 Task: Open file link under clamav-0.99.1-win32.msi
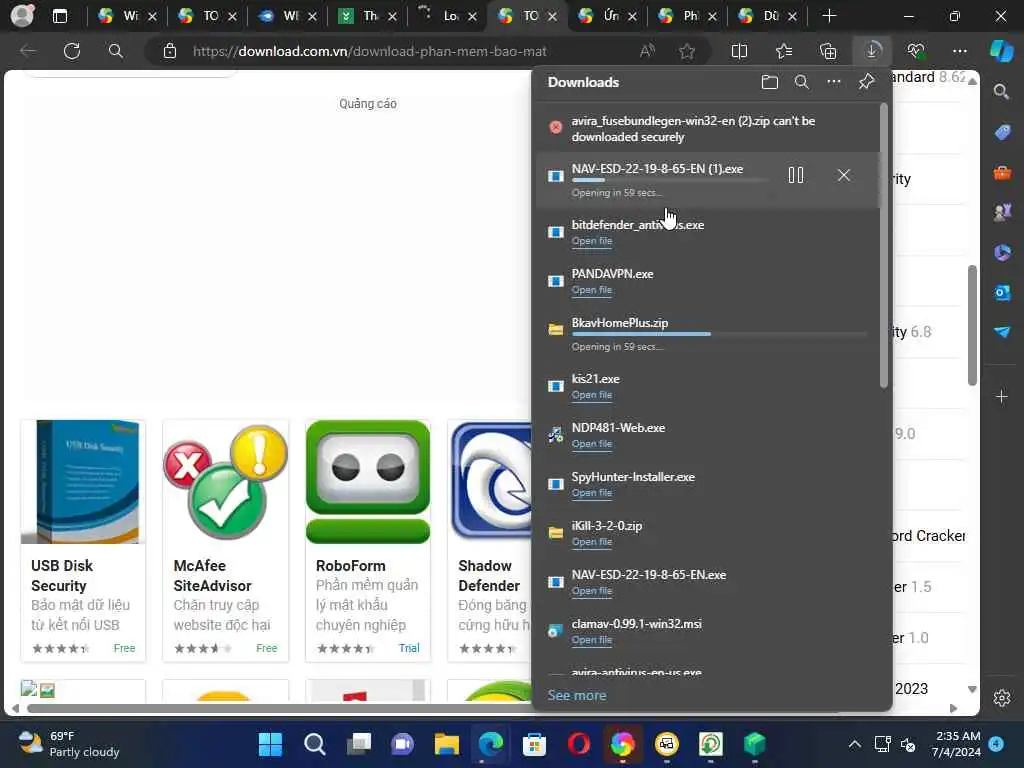(x=592, y=640)
